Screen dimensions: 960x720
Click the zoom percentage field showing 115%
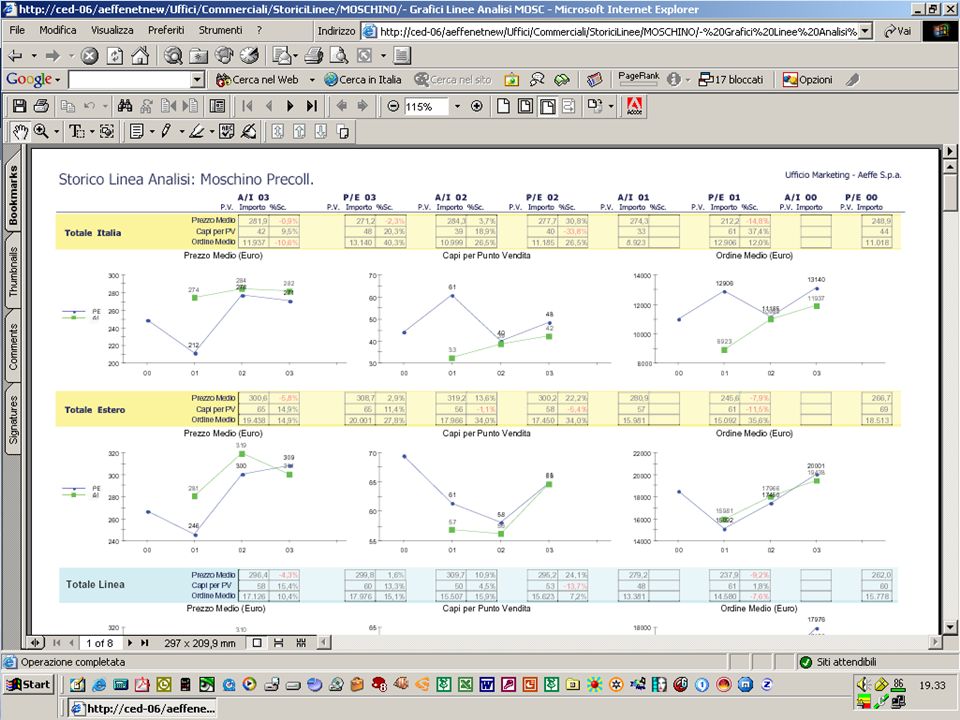426,107
